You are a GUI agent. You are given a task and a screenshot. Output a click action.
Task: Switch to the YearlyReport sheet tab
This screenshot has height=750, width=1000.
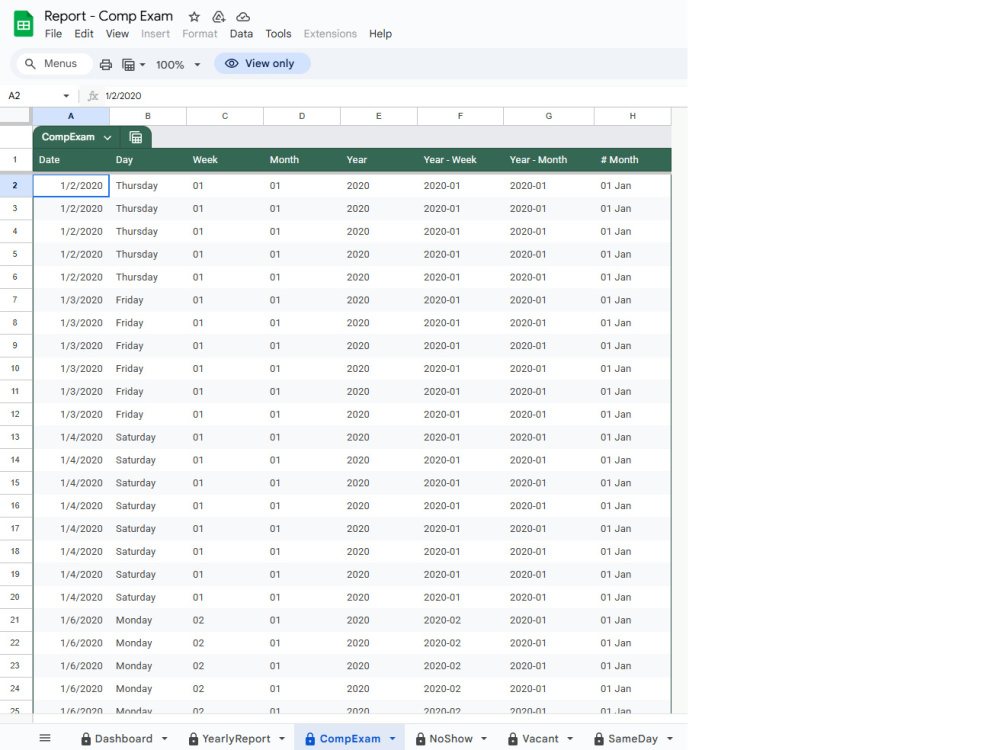click(x=236, y=739)
